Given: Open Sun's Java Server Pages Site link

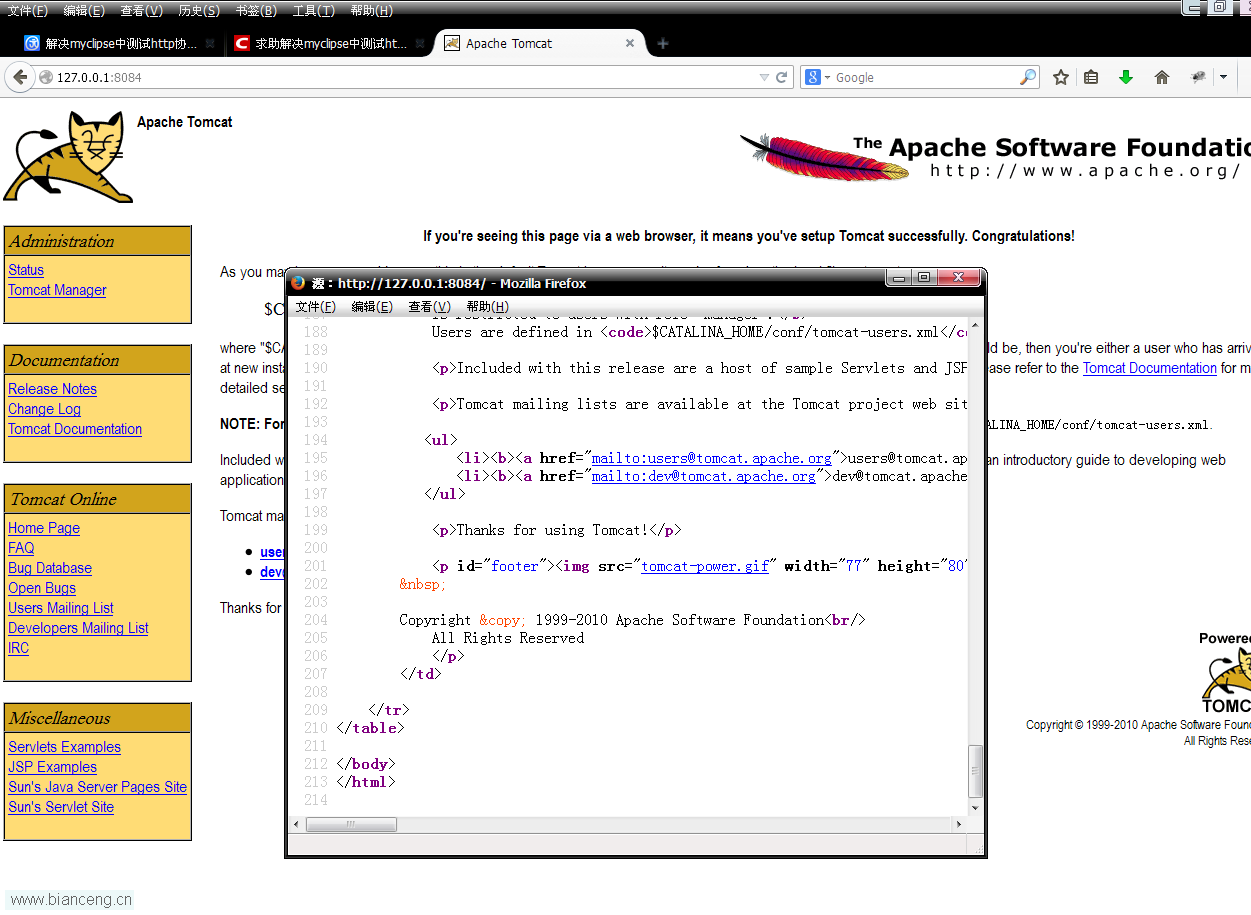Looking at the screenshot, I should [97, 787].
